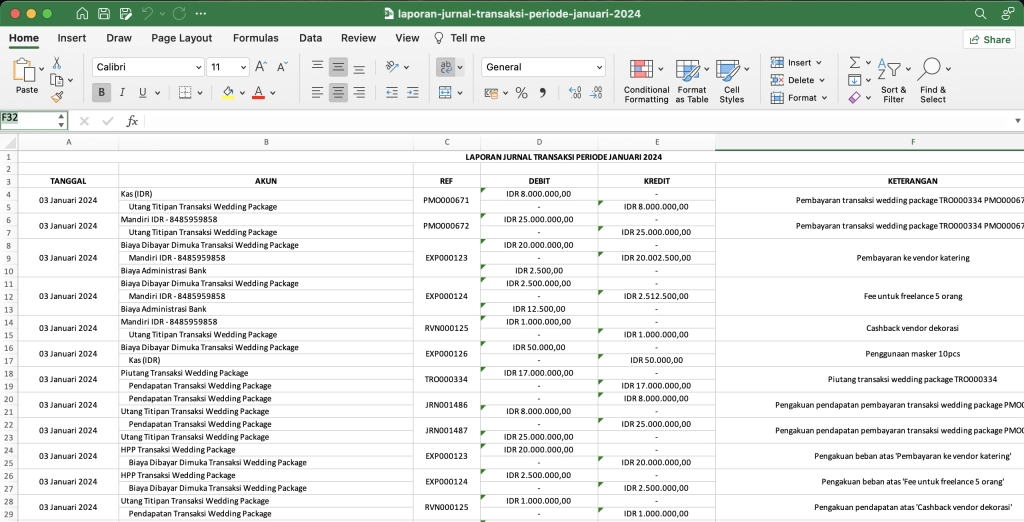Click the fx insert function icon

coord(132,121)
